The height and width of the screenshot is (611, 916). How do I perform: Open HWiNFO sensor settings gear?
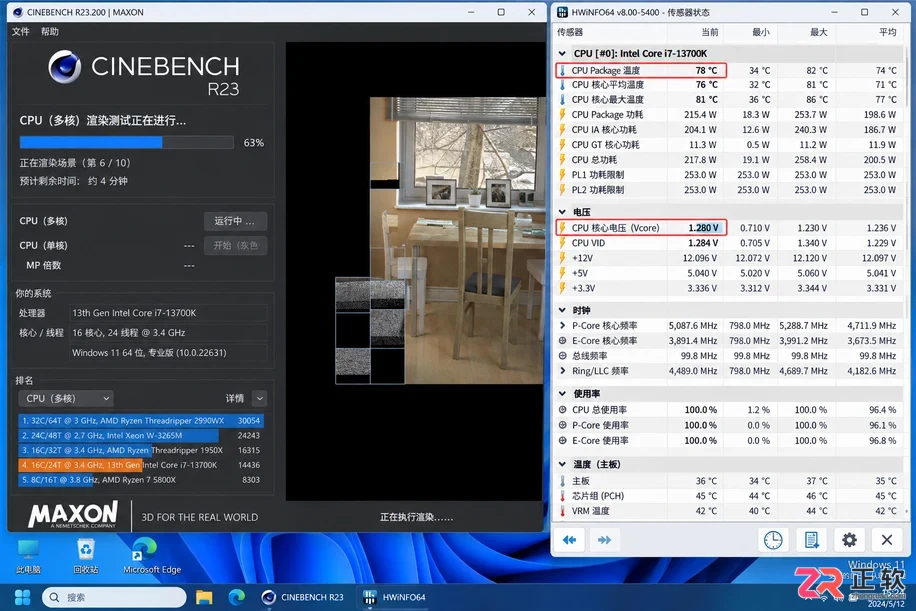(849, 540)
